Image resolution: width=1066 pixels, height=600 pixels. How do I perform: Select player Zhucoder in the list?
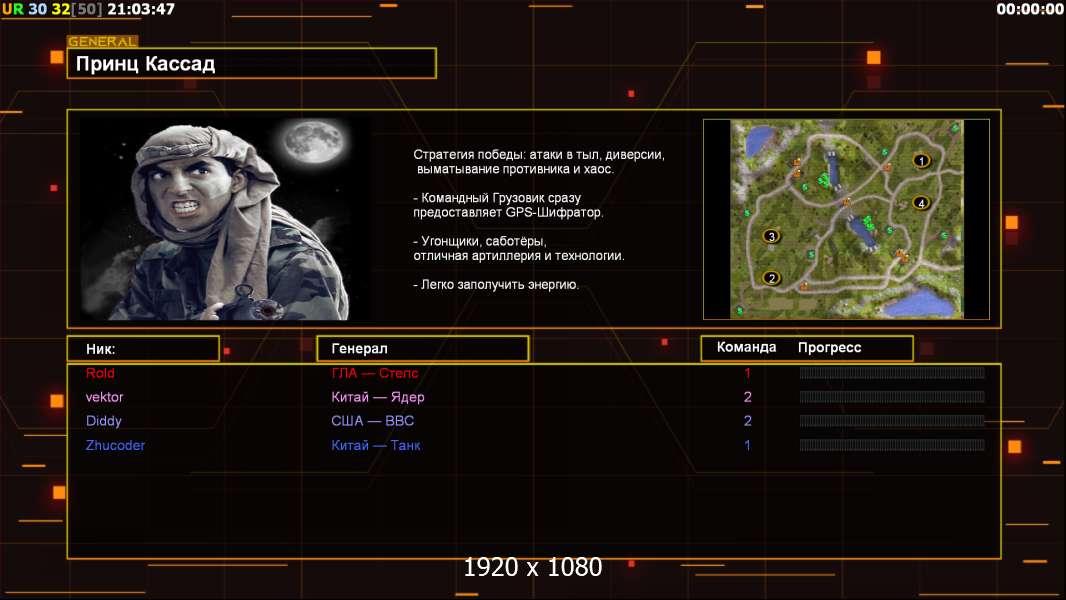coord(115,445)
